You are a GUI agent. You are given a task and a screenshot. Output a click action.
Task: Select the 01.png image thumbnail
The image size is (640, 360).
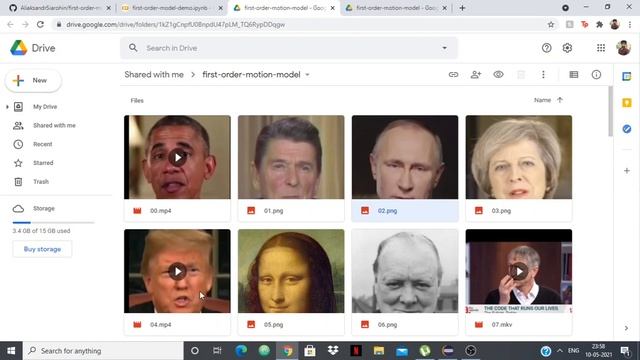point(291,157)
